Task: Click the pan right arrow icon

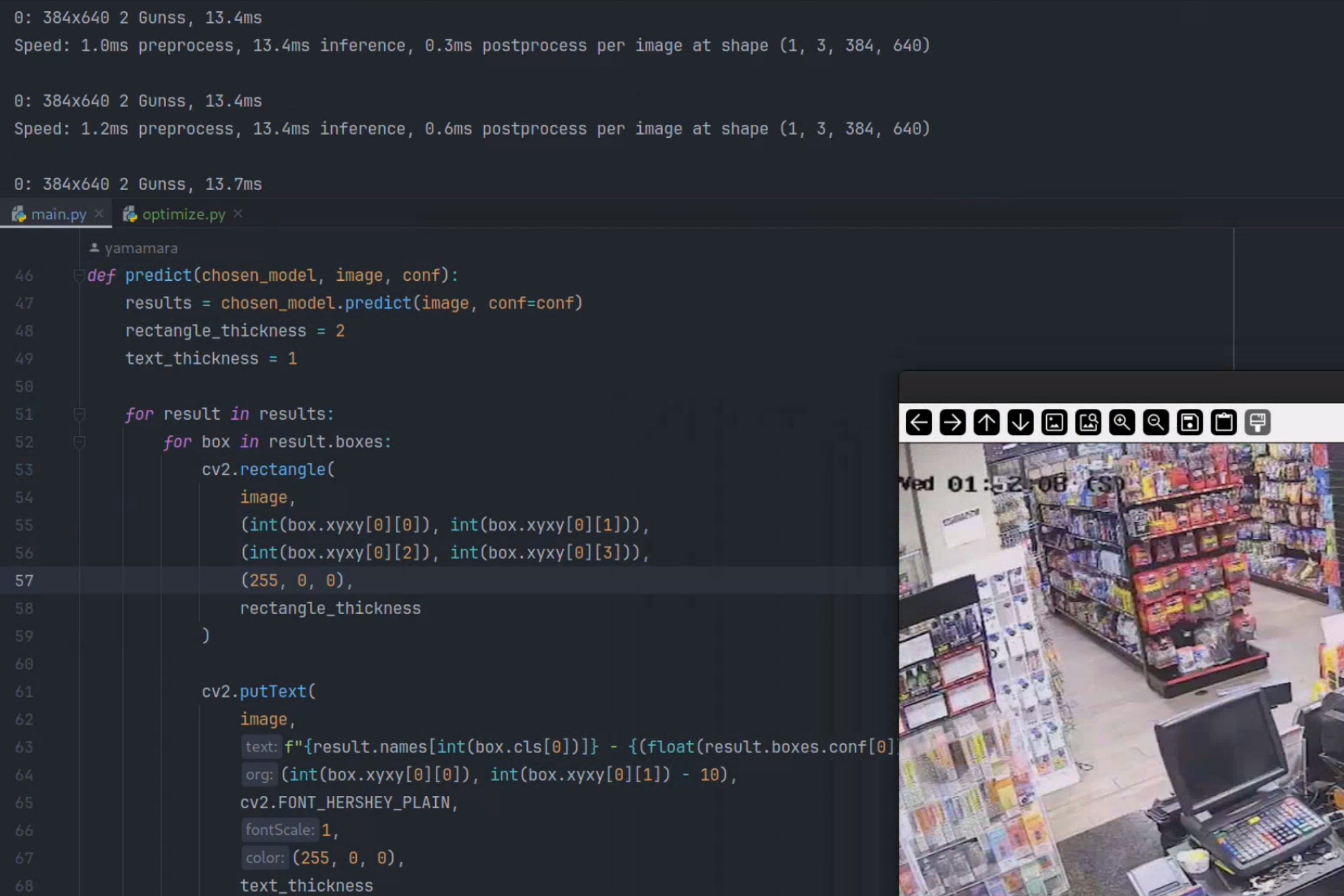Action: (952, 423)
